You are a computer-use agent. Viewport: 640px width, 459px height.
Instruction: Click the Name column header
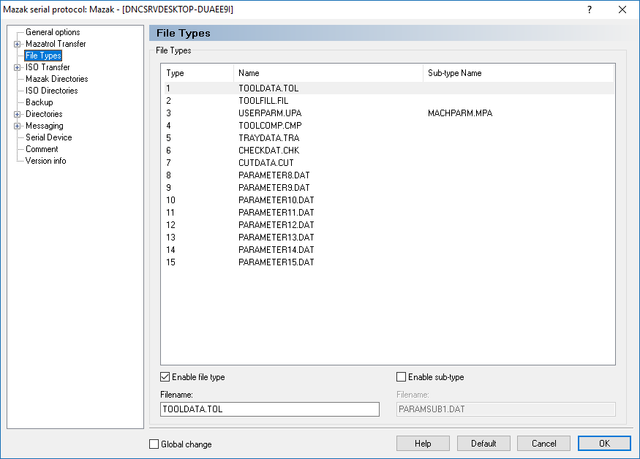[328, 73]
